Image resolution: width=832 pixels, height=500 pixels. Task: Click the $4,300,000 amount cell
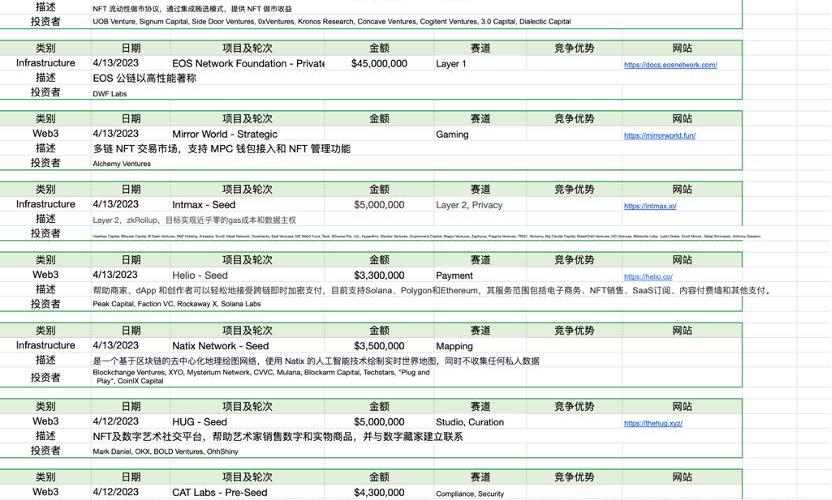tap(379, 492)
